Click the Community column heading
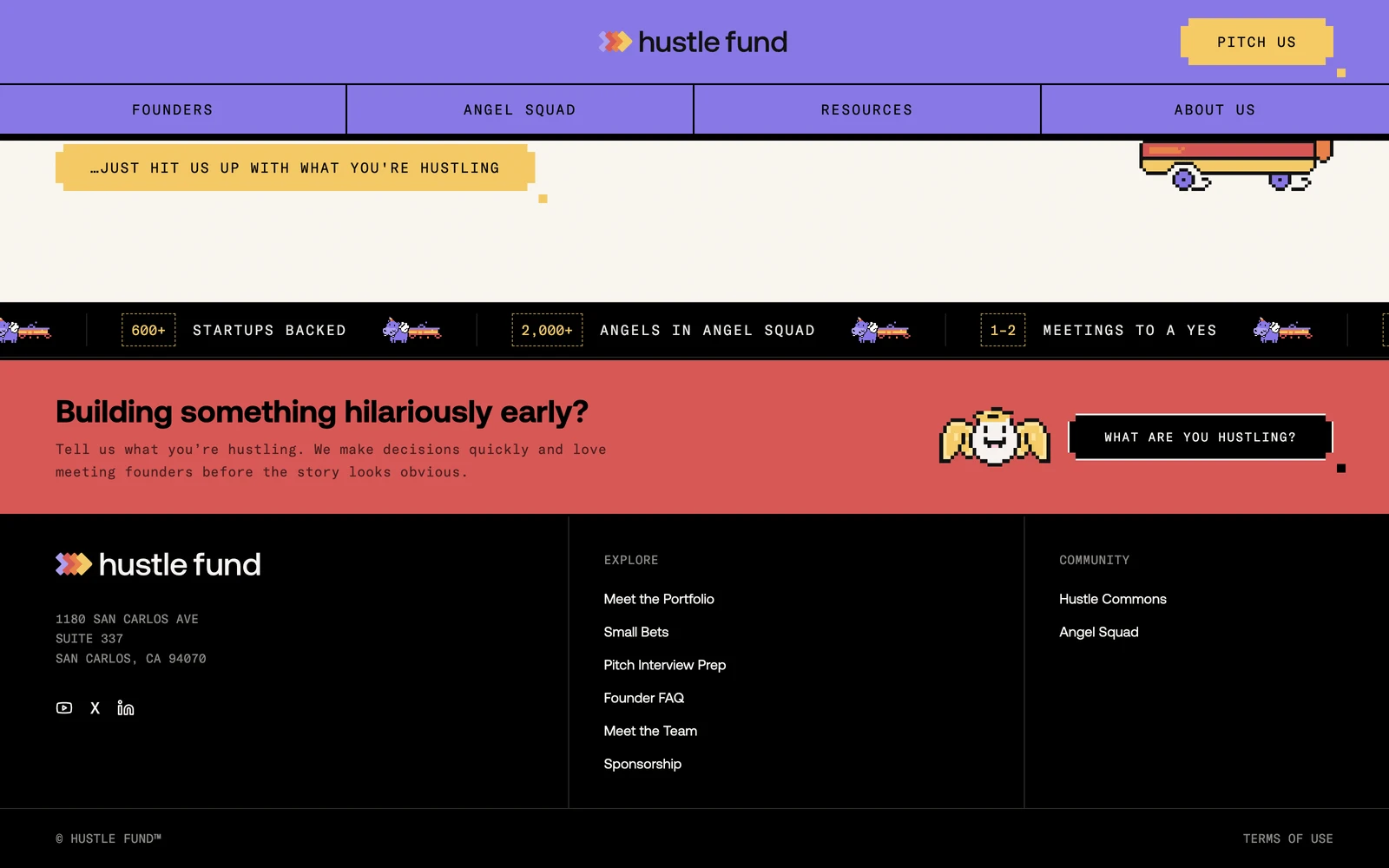 pyautogui.click(x=1094, y=560)
